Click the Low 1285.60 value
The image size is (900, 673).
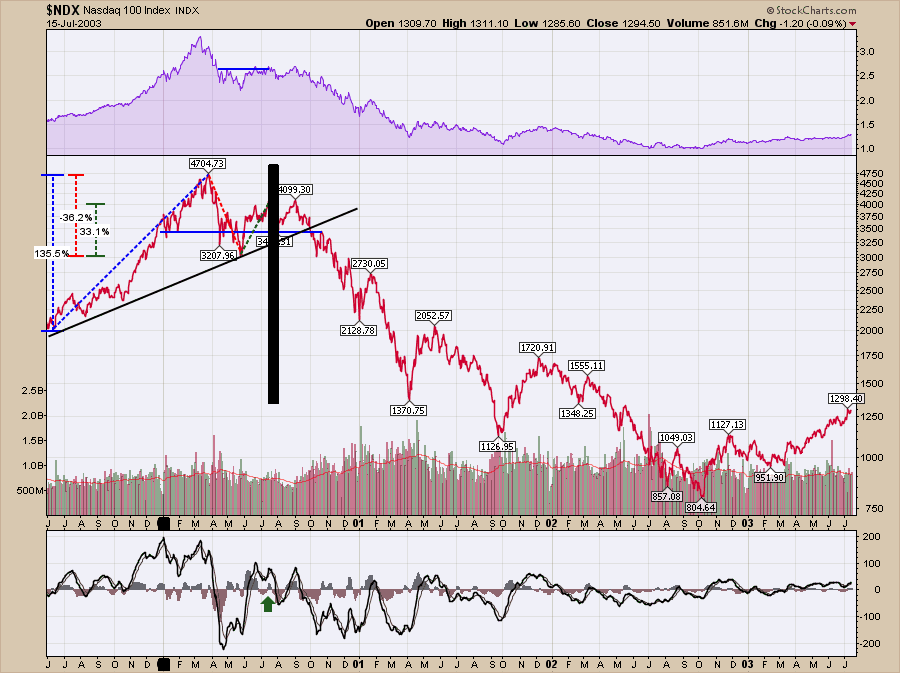coord(548,24)
